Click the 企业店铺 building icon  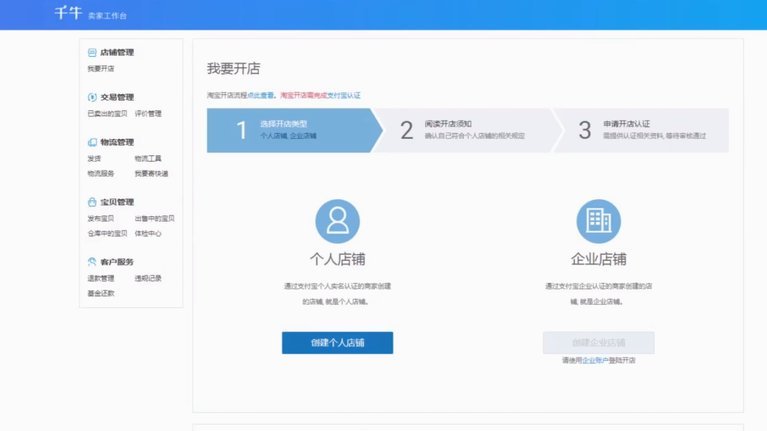(x=599, y=221)
